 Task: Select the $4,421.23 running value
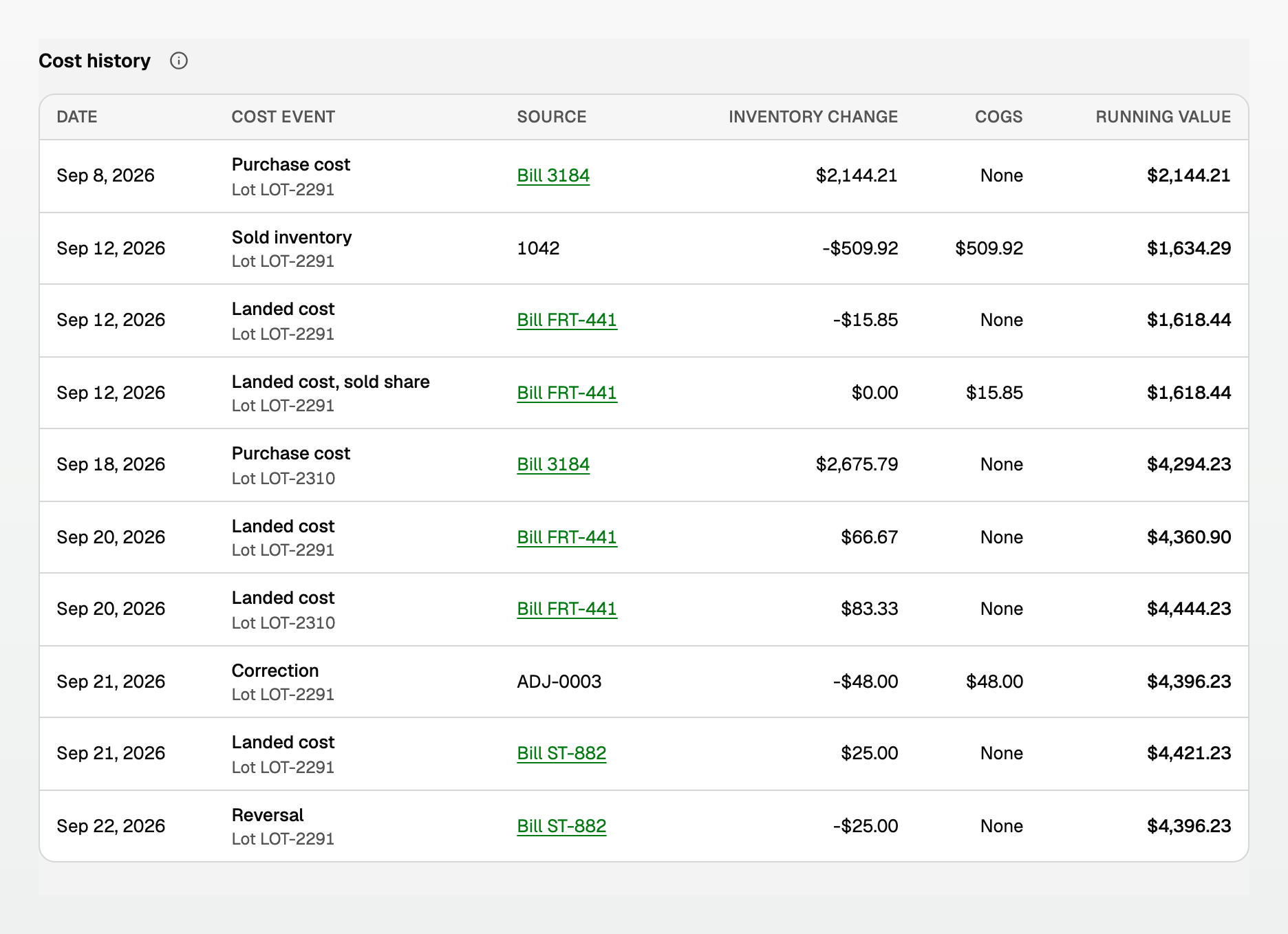(1189, 753)
